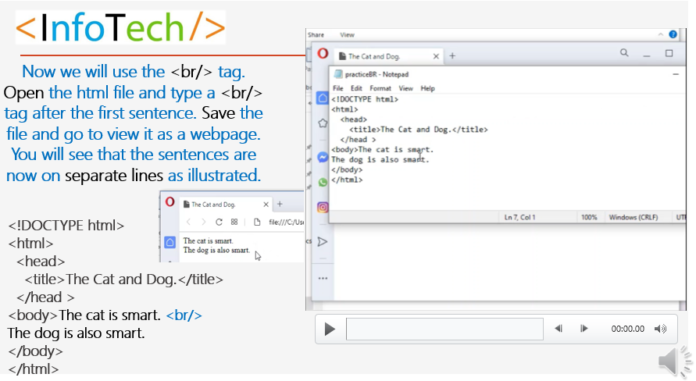Click '<body>The cat is smart.' in Notepad
The height and width of the screenshot is (381, 696).
point(382,150)
